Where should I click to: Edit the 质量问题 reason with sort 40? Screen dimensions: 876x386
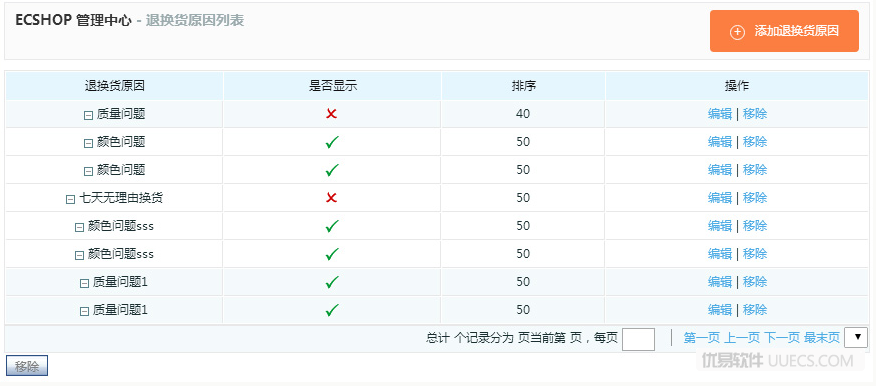pos(720,114)
